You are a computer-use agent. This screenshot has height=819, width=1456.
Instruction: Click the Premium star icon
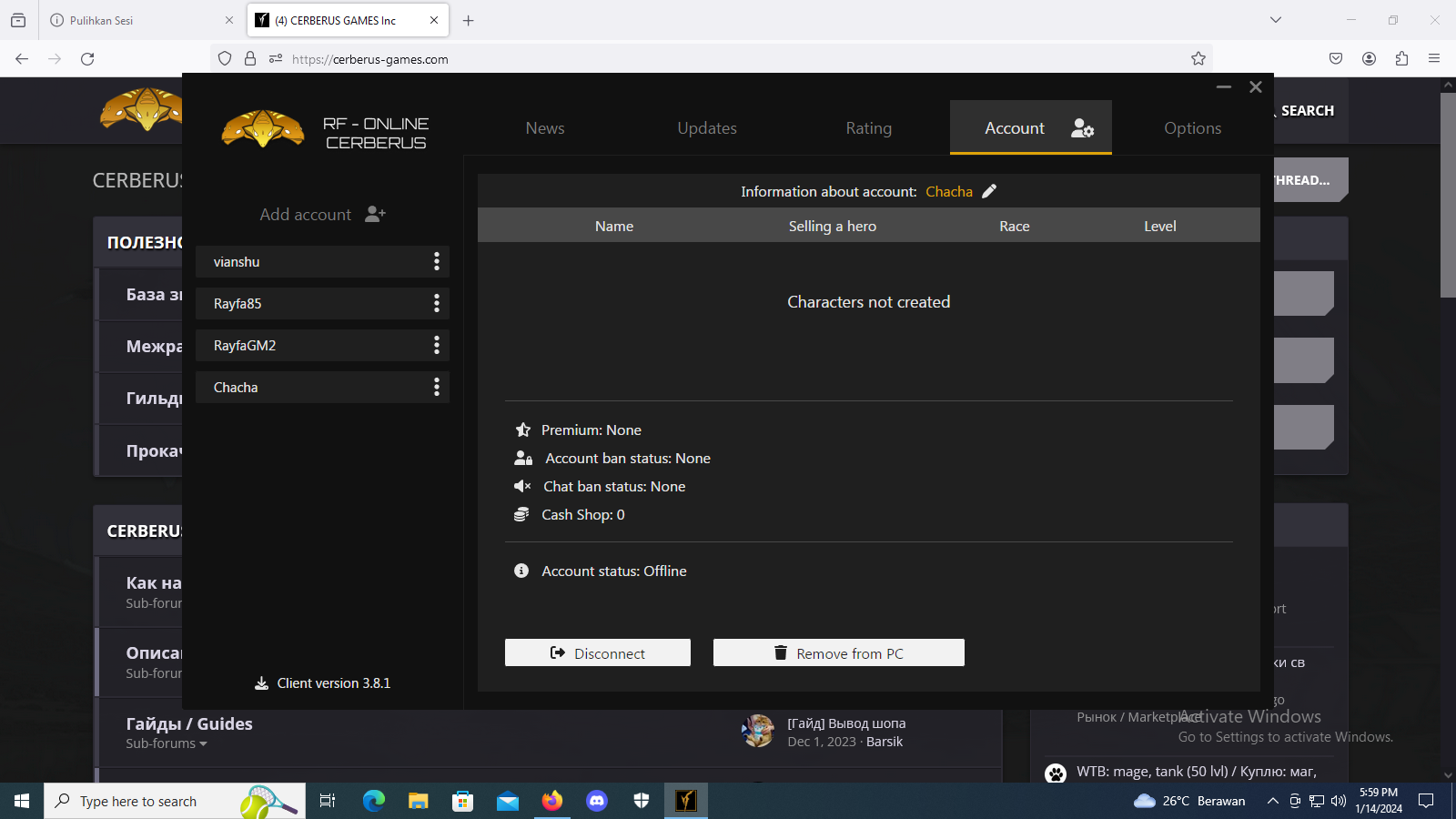tap(522, 430)
